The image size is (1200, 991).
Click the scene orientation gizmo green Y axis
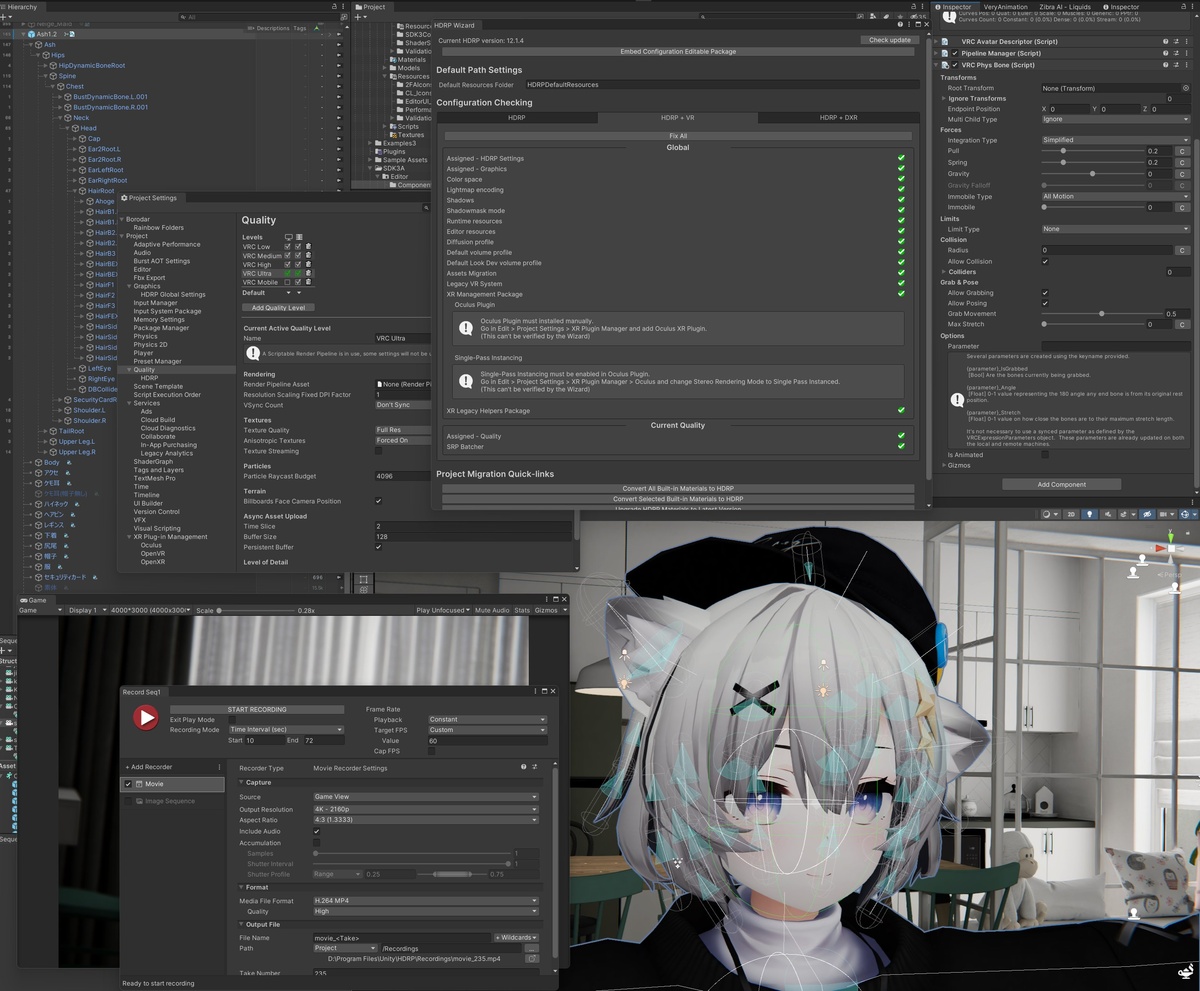pyautogui.click(x=1172, y=538)
